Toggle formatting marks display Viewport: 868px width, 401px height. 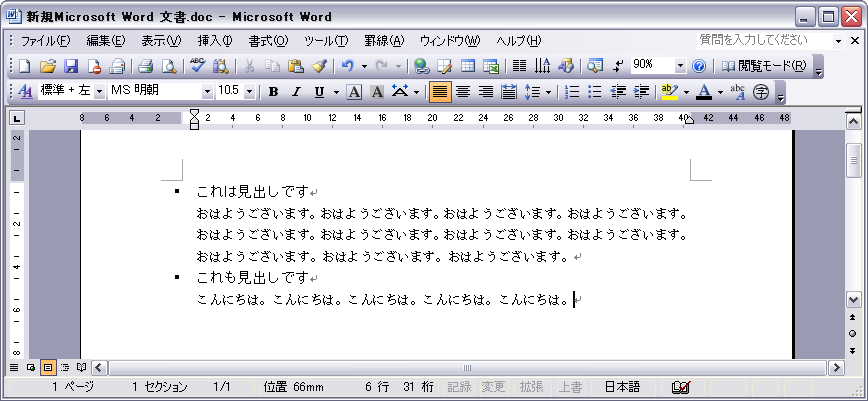coord(618,66)
